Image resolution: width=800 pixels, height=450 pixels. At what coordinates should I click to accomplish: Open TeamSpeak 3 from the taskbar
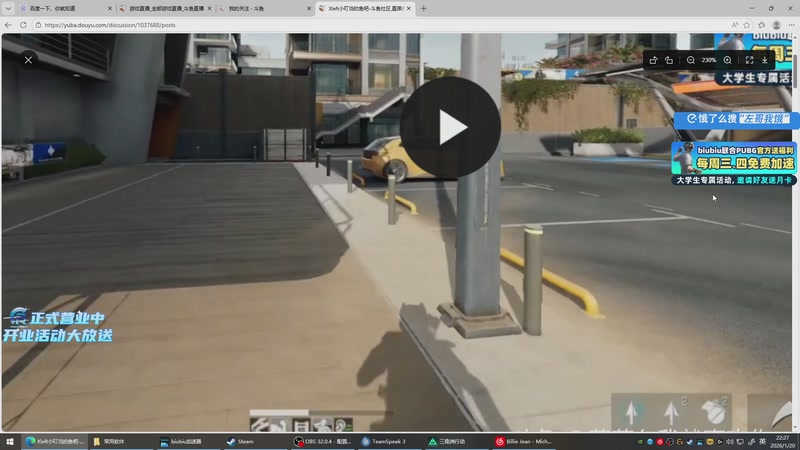coord(388,442)
